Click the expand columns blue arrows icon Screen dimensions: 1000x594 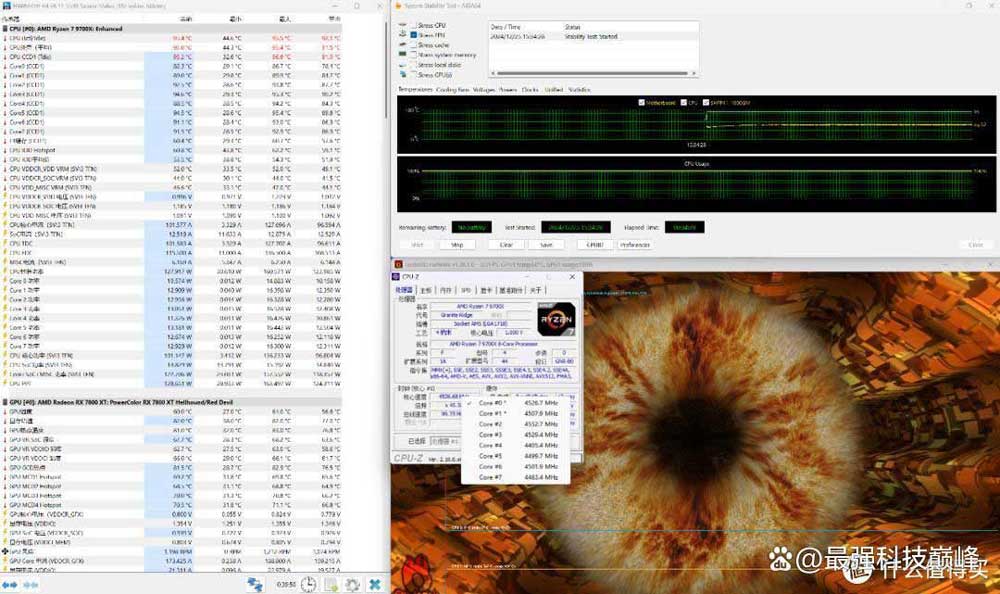pyautogui.click(x=14, y=585)
